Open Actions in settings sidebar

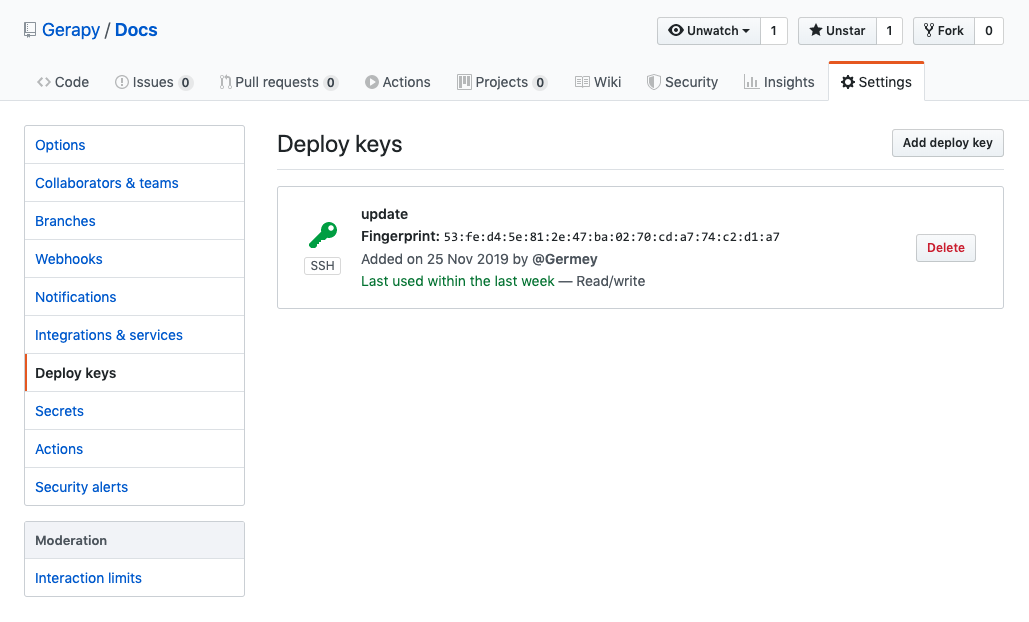(135, 449)
